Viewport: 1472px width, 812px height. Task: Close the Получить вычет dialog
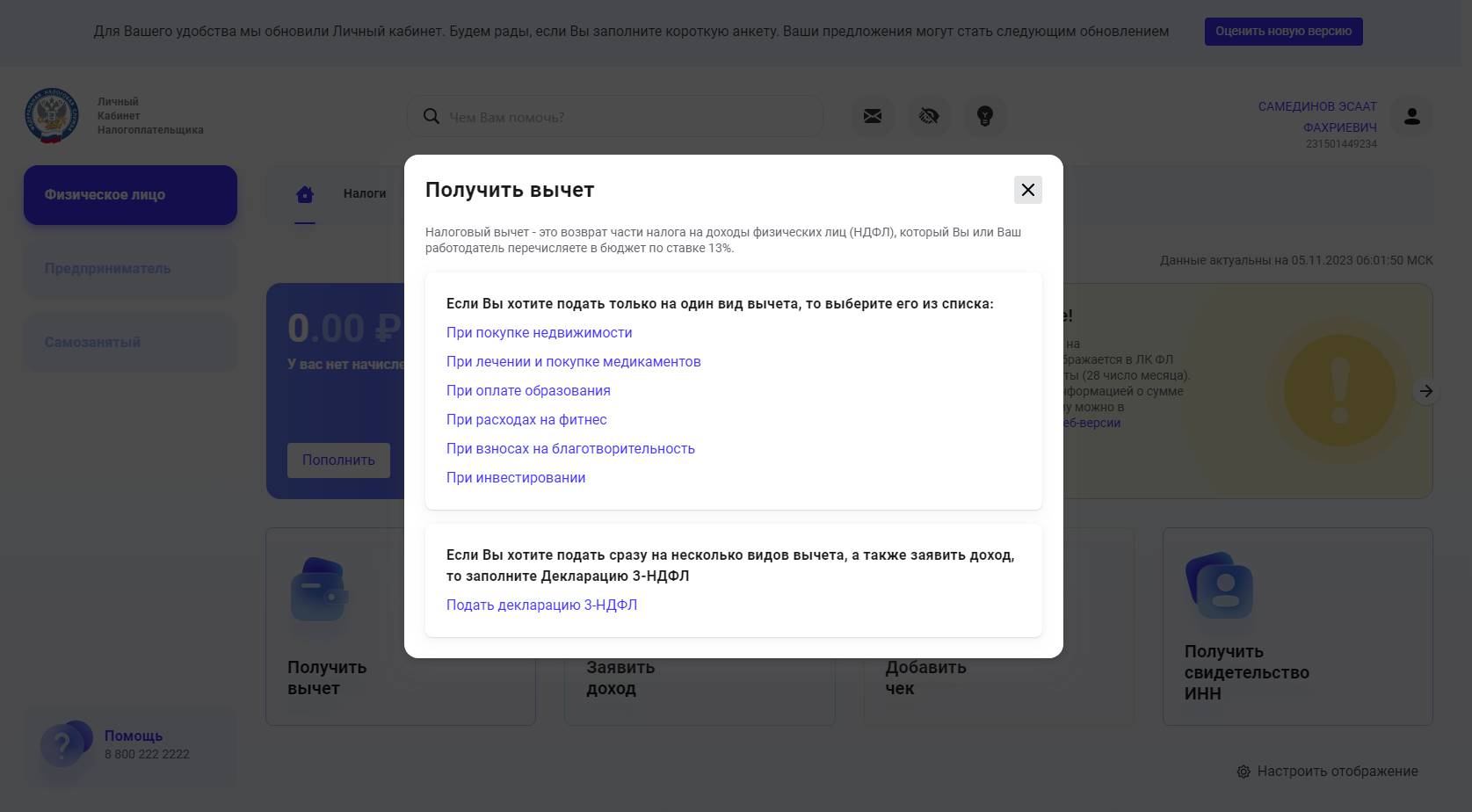(x=1027, y=190)
